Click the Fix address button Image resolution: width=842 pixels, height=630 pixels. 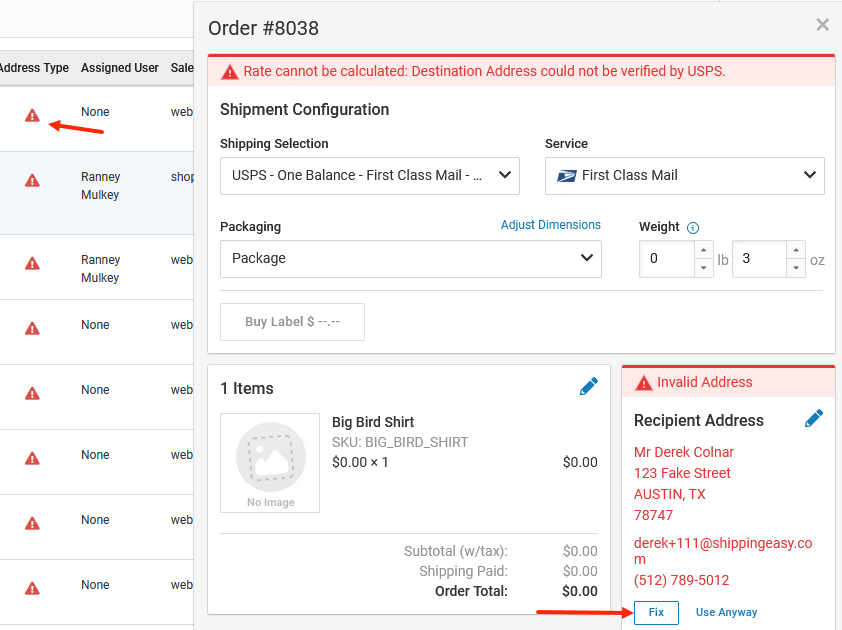point(656,612)
